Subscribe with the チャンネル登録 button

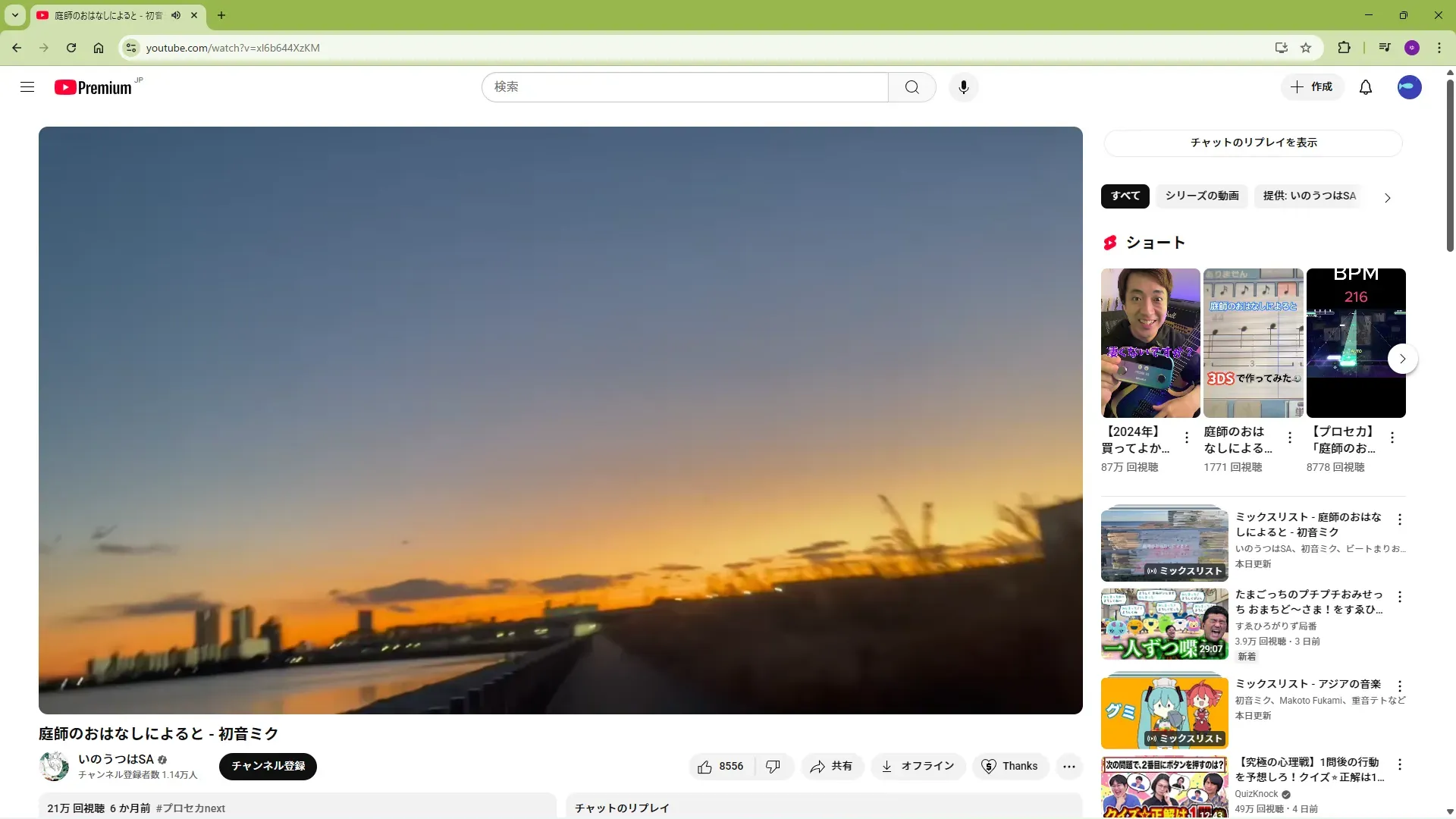pos(268,767)
